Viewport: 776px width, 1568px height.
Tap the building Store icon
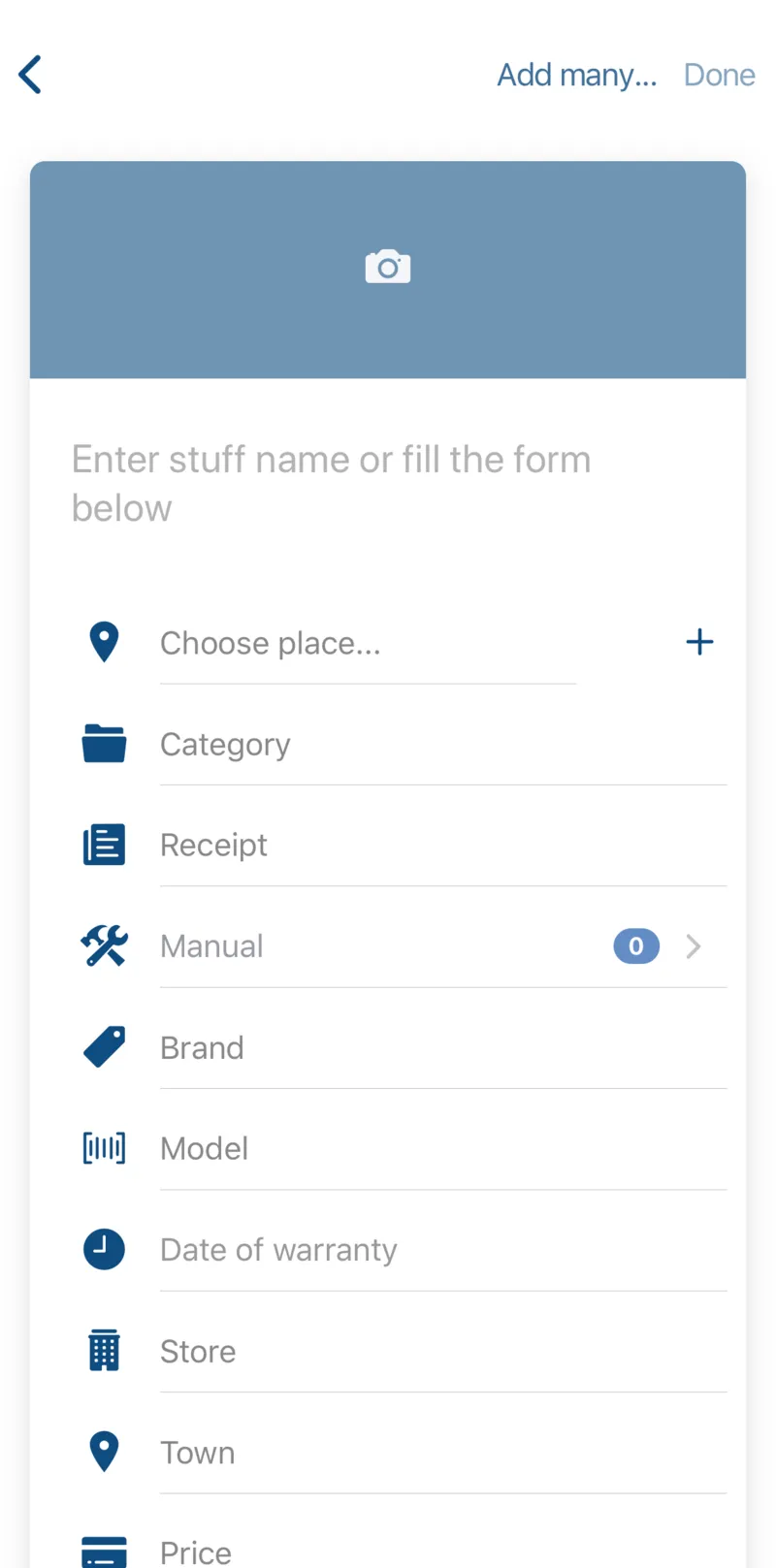tap(104, 1351)
